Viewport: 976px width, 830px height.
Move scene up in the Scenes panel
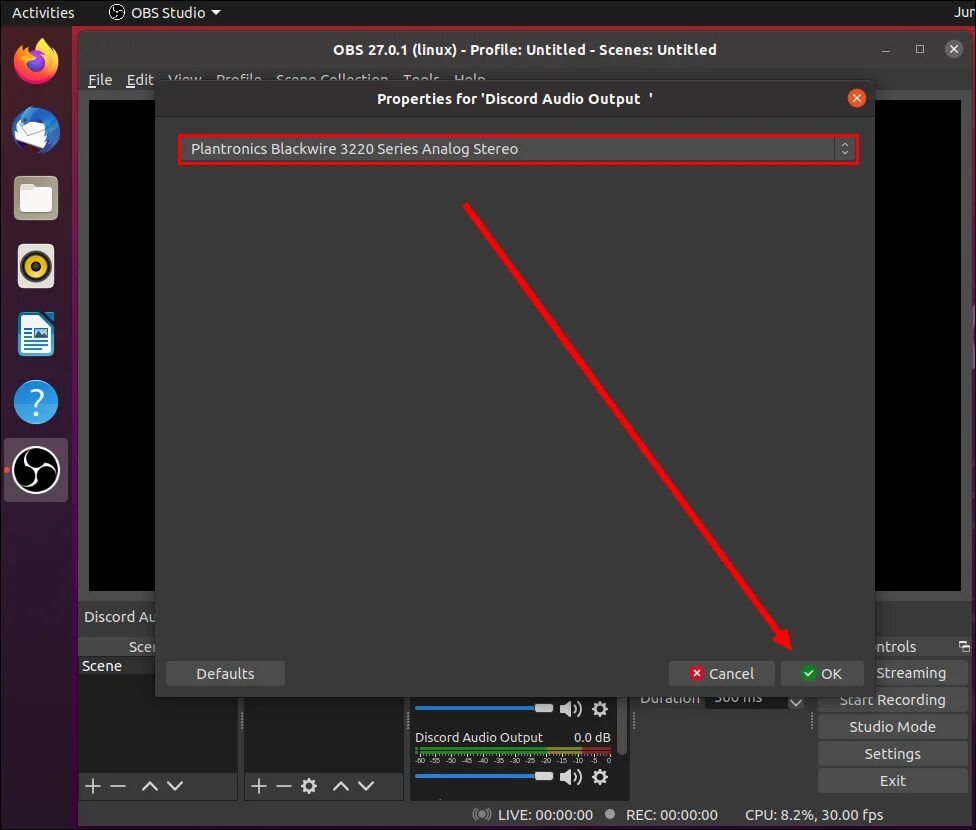(149, 786)
